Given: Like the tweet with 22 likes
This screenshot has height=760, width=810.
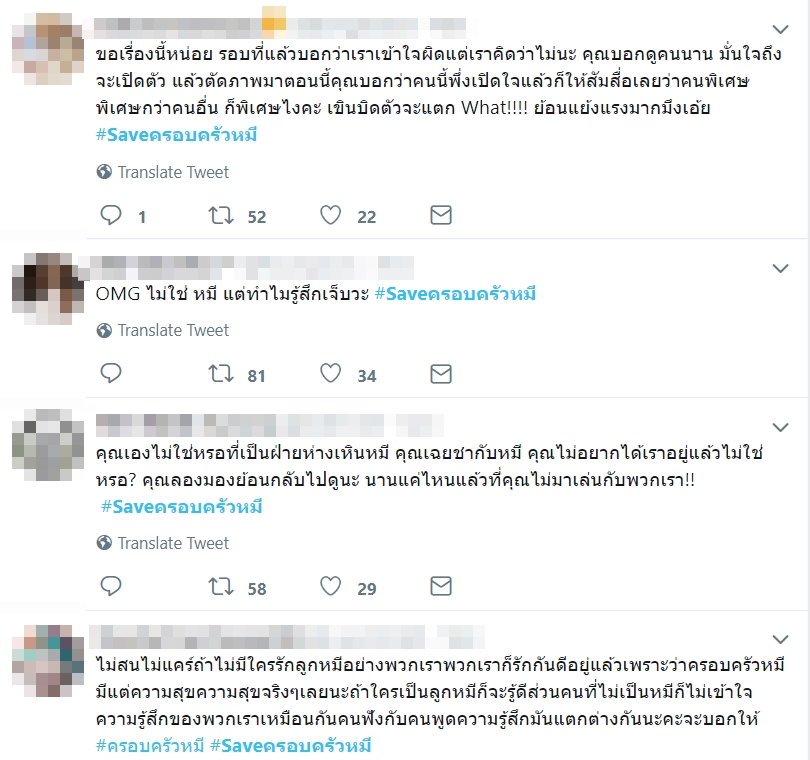Looking at the screenshot, I should tap(331, 215).
